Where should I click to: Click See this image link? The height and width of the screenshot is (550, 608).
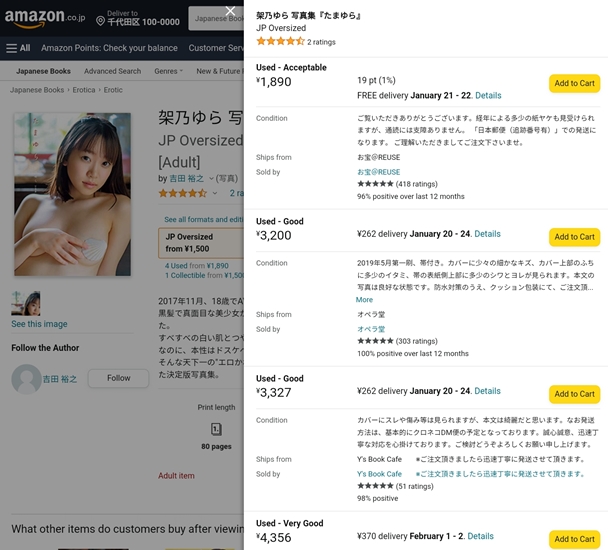[x=39, y=324]
